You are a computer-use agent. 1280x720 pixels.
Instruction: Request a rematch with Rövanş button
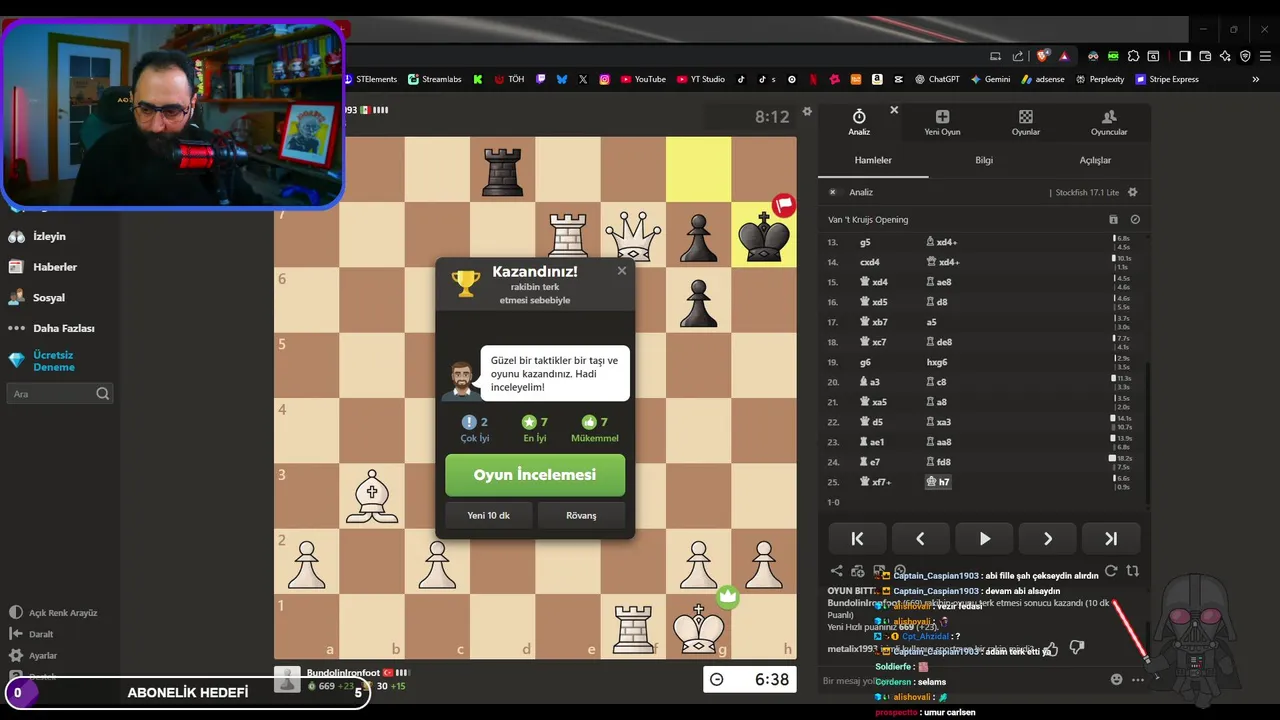click(x=581, y=515)
